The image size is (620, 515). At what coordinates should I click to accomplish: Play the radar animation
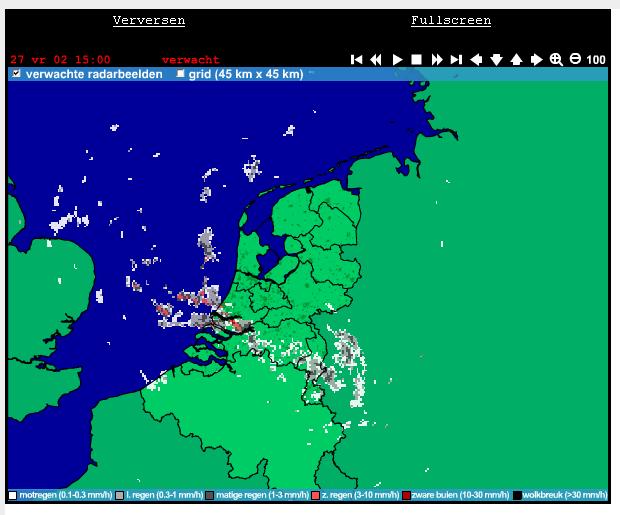pos(397,60)
